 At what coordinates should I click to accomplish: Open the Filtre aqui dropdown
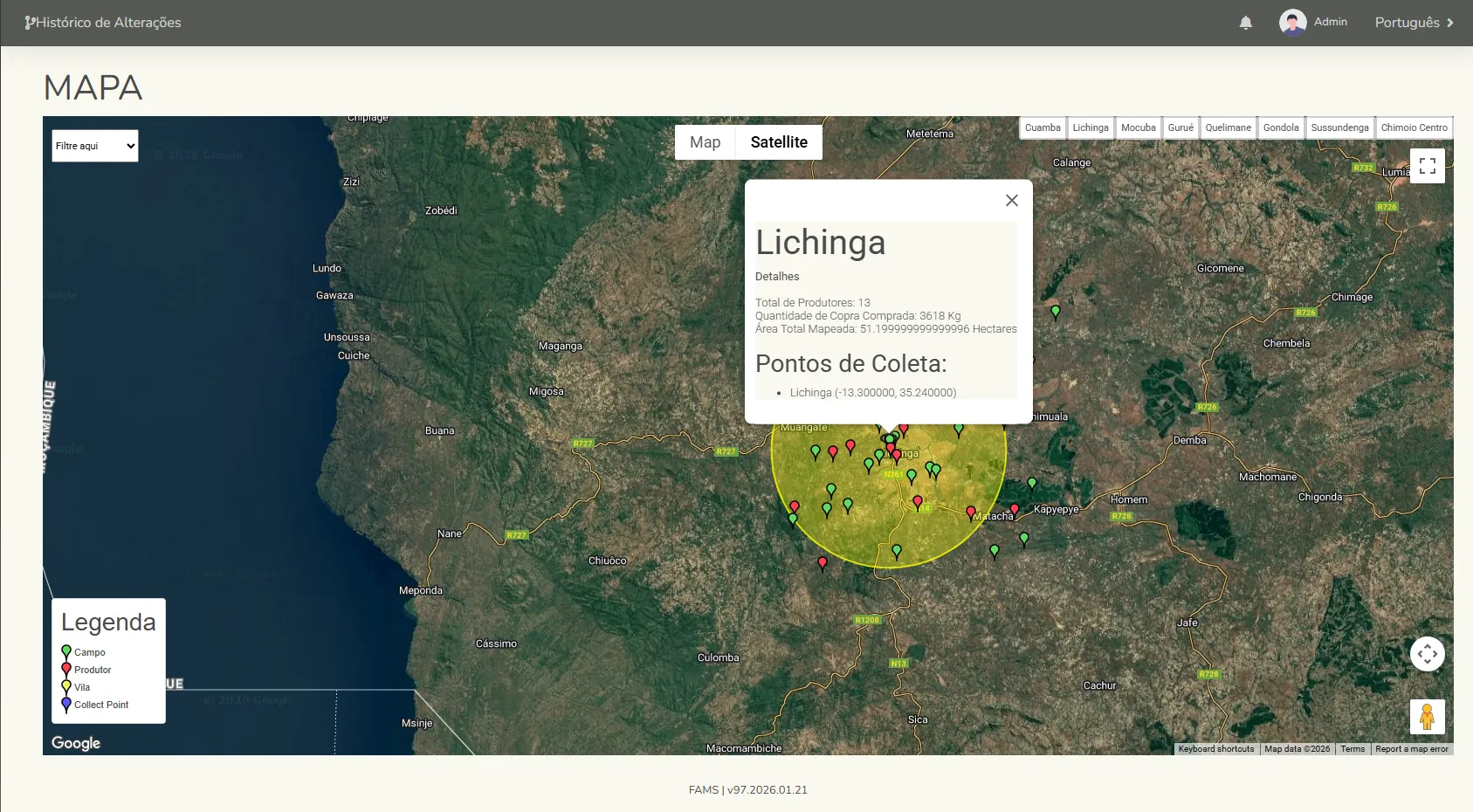[x=95, y=146]
